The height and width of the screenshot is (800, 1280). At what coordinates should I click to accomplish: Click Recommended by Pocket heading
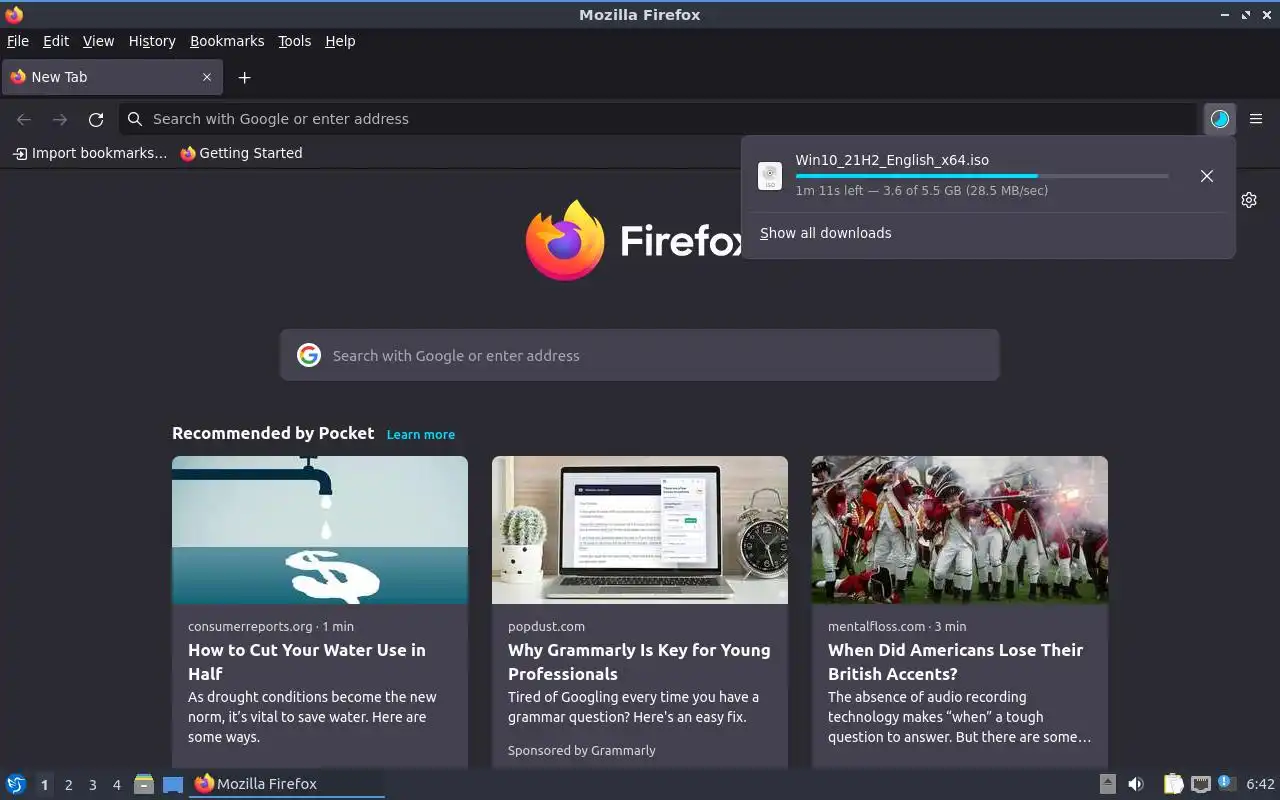click(x=273, y=433)
